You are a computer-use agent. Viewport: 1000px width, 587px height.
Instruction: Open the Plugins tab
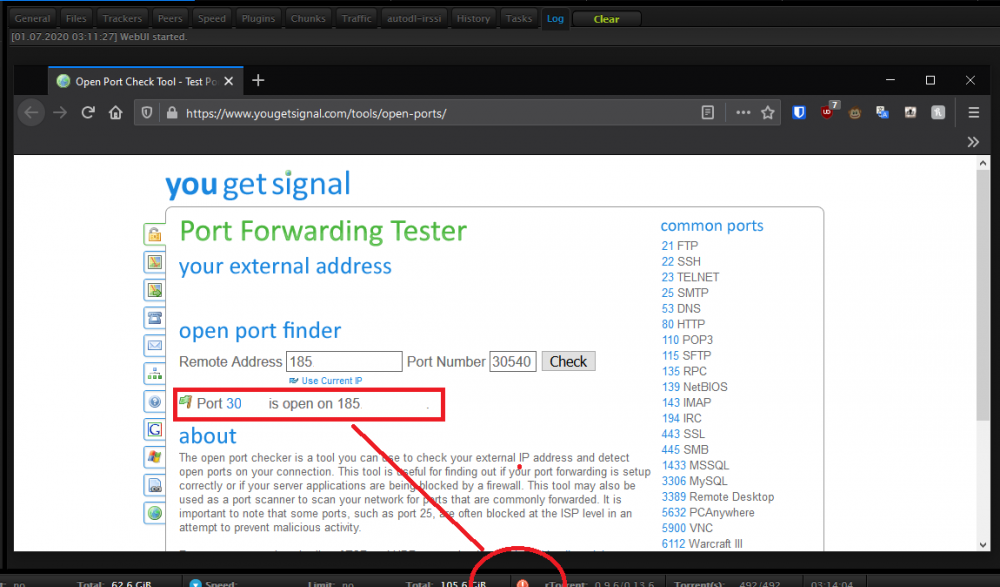(258, 19)
